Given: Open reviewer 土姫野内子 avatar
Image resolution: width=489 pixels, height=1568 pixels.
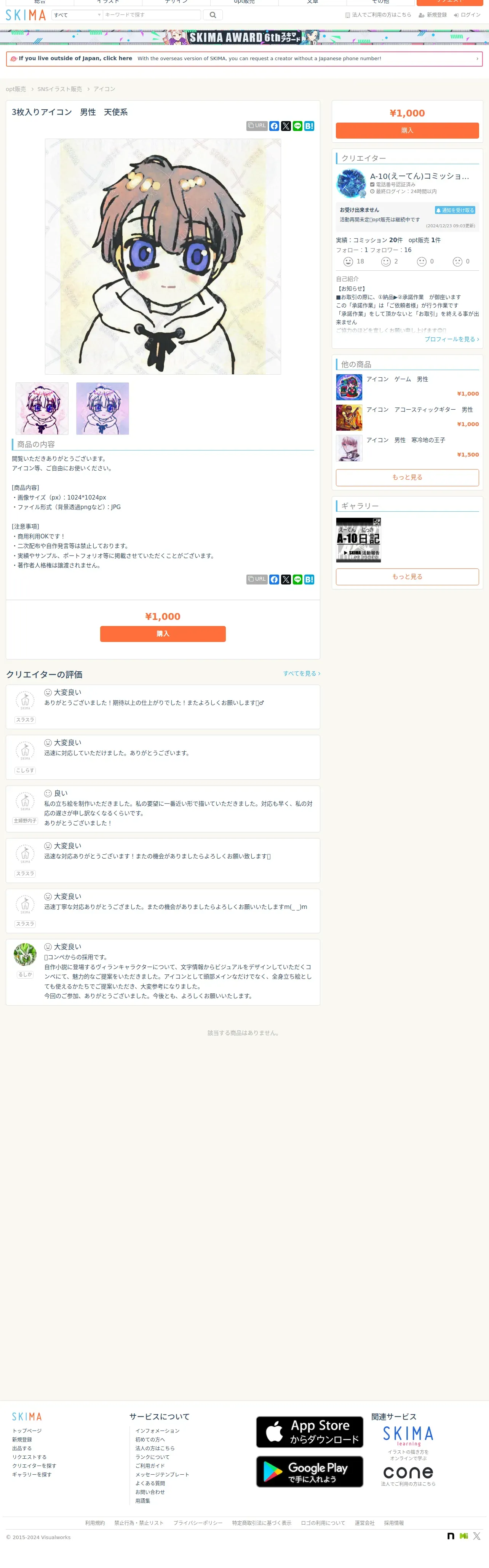Looking at the screenshot, I should (25, 802).
